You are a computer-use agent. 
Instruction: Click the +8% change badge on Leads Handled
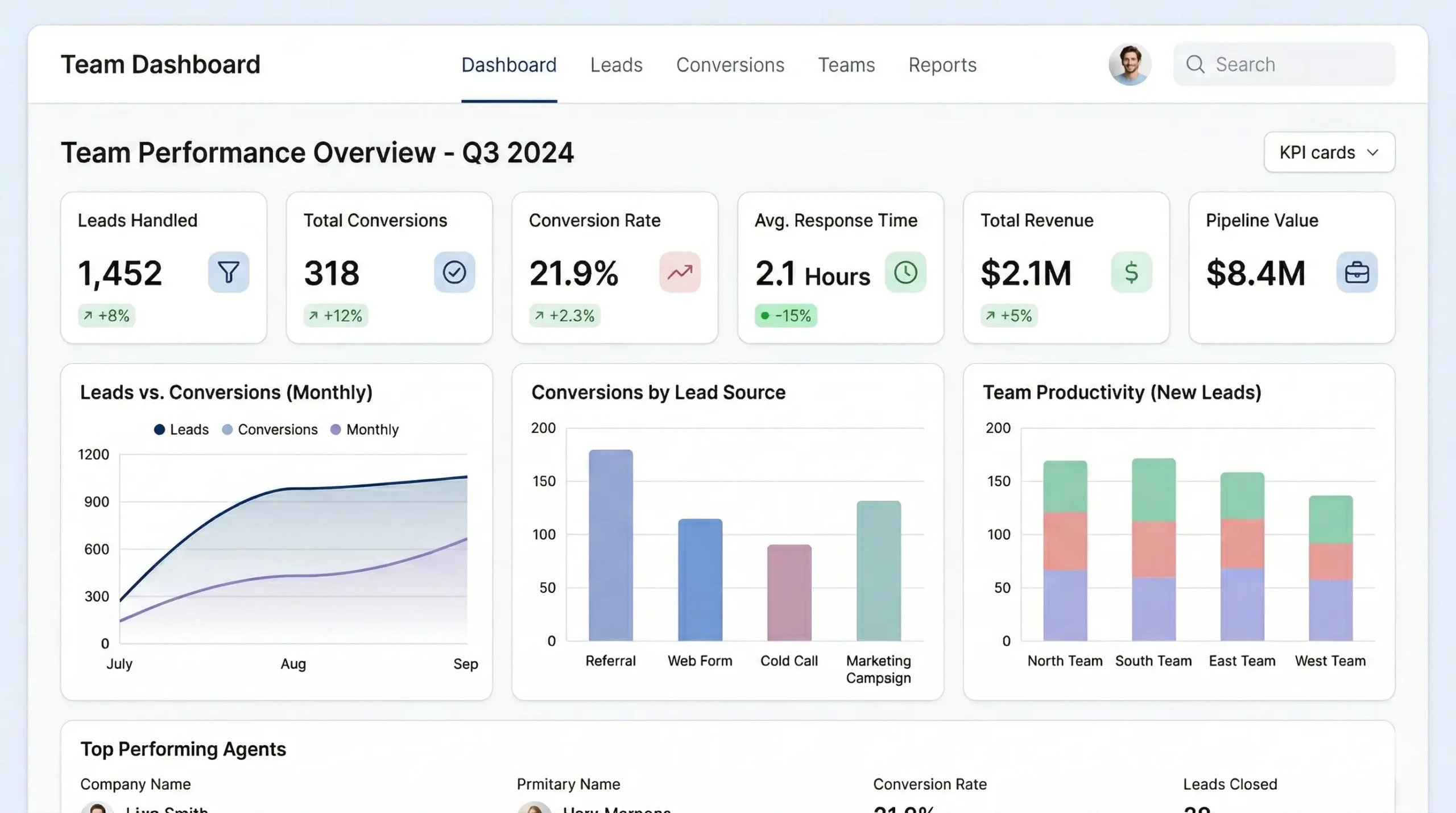(106, 316)
